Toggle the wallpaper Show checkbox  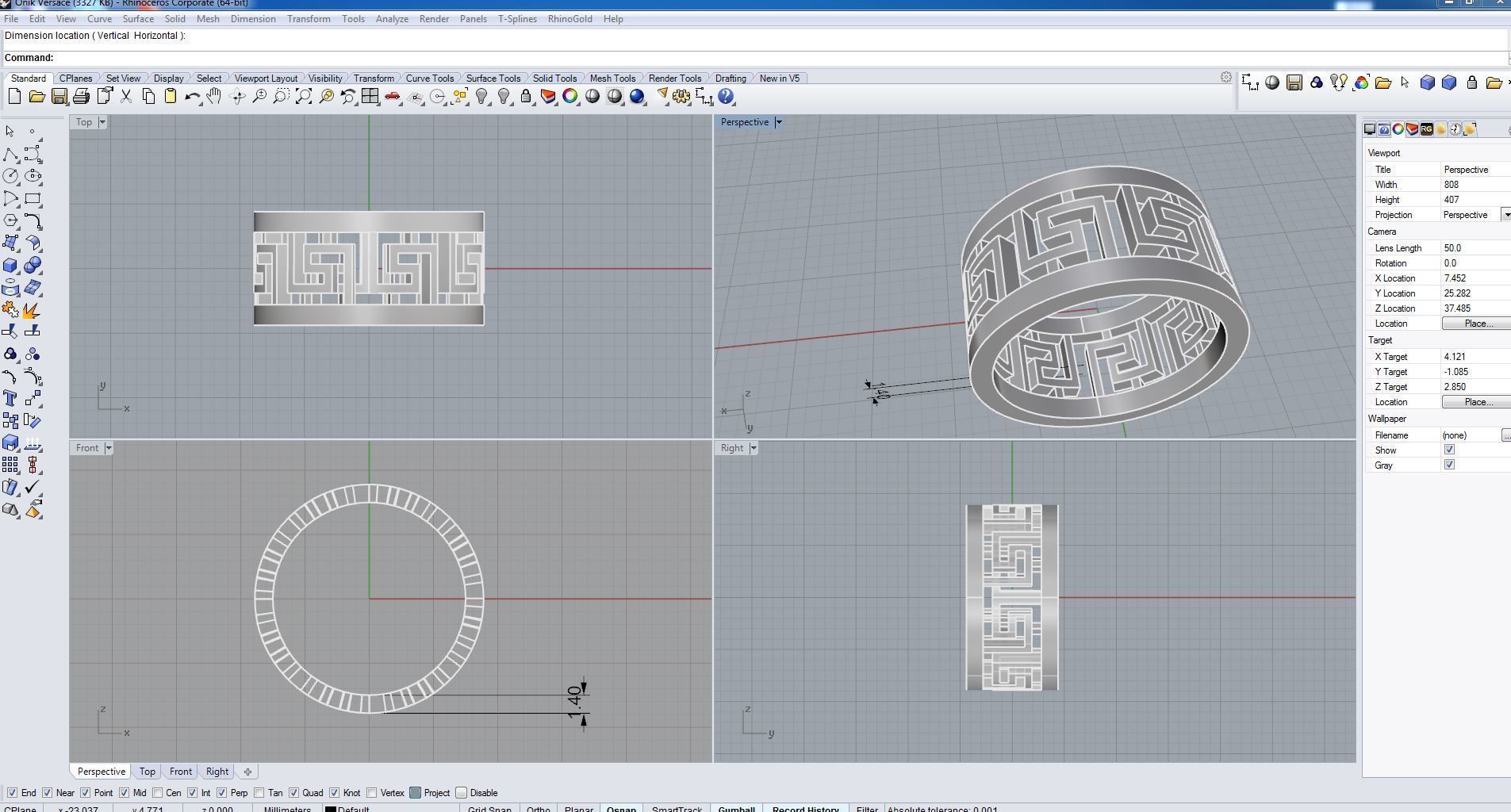click(x=1449, y=450)
